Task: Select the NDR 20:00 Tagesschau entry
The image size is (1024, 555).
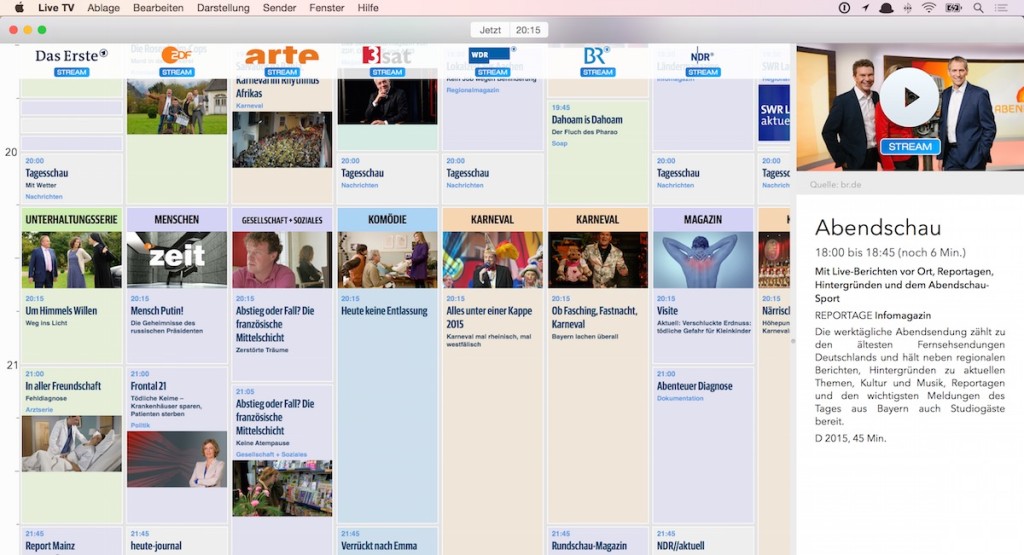Action: click(x=703, y=178)
